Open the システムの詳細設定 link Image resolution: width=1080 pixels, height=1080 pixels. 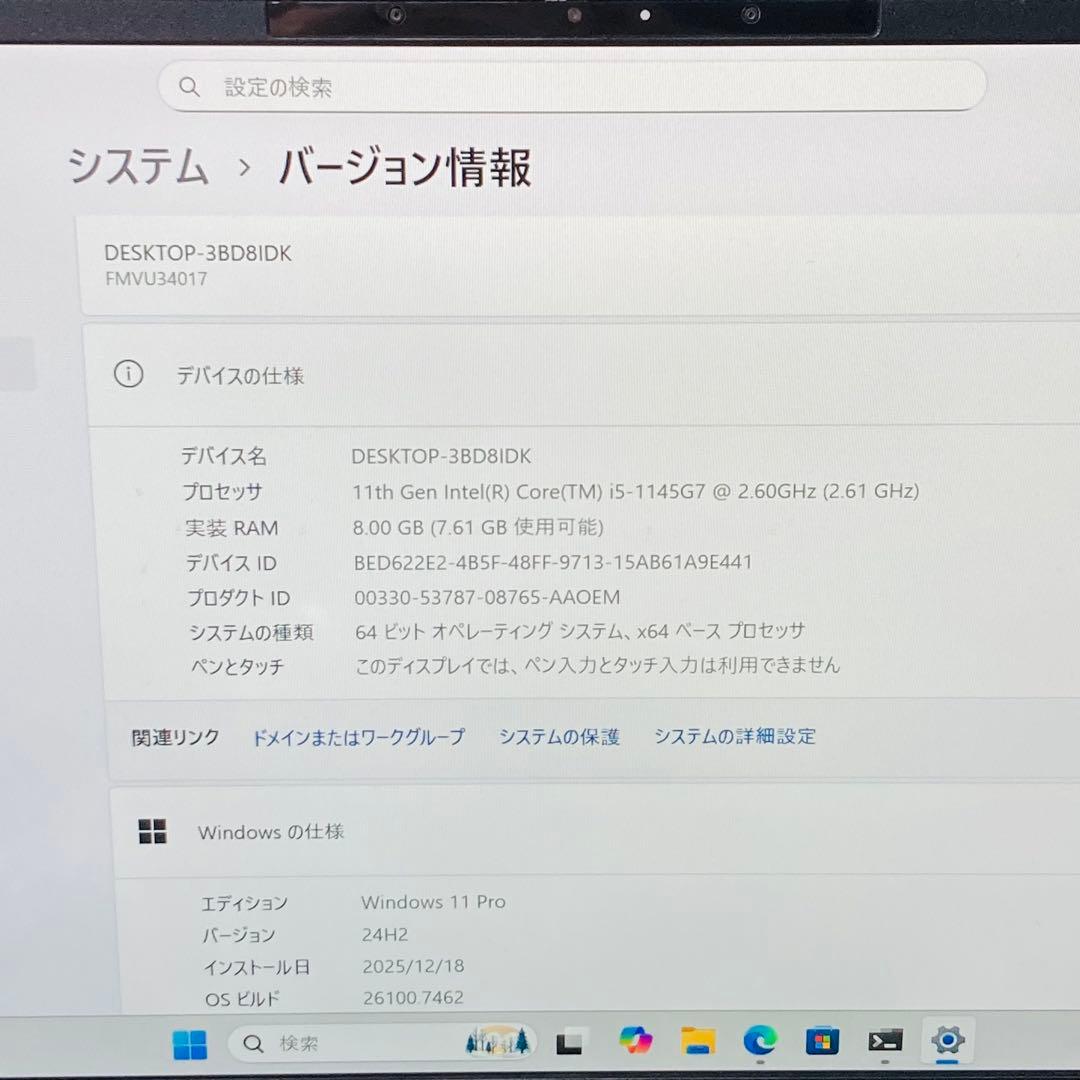[735, 737]
